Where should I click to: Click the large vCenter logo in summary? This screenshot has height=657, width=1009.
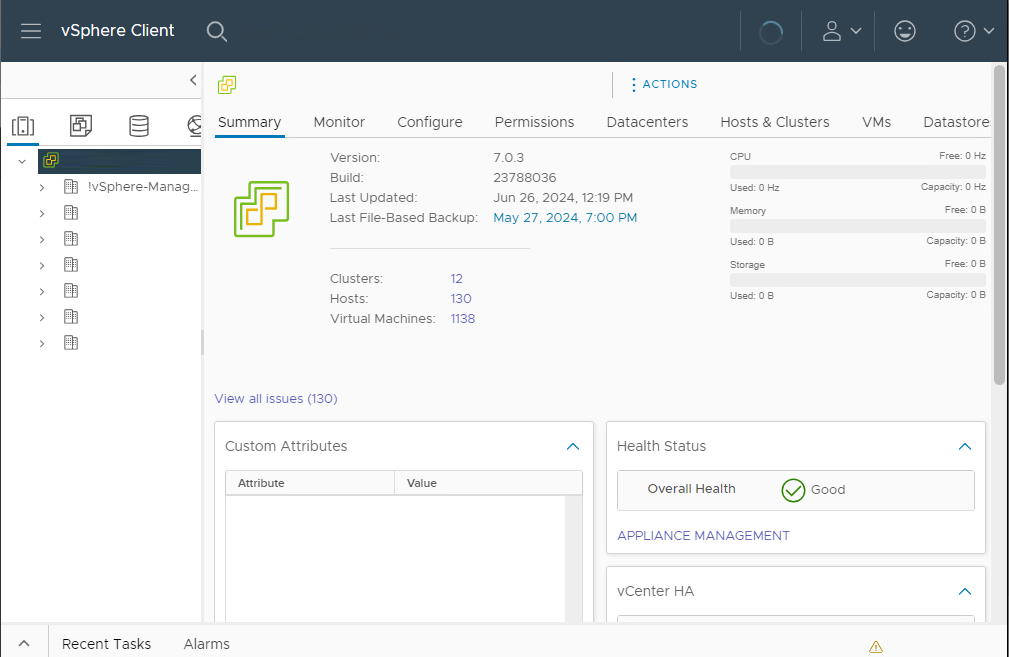[x=261, y=209]
